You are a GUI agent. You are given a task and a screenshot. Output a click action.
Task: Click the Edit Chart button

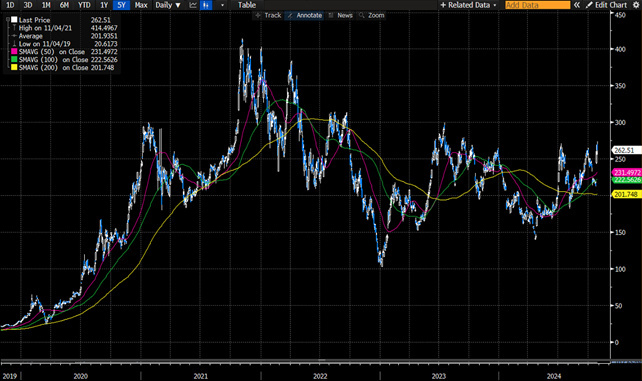point(607,5)
